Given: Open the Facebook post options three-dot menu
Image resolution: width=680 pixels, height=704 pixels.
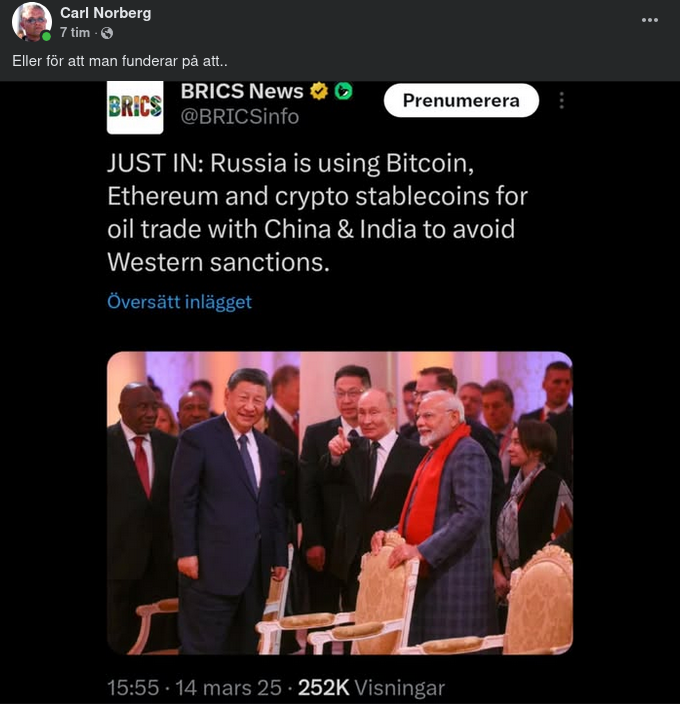Looking at the screenshot, I should click(649, 20).
